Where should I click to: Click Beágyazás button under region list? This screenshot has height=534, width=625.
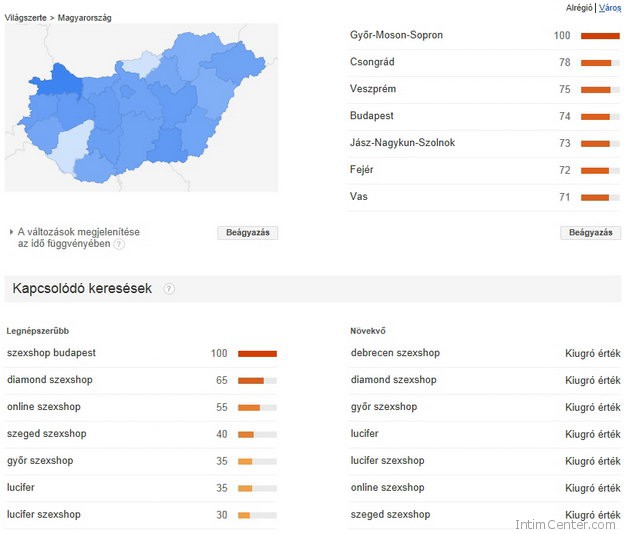click(x=590, y=232)
